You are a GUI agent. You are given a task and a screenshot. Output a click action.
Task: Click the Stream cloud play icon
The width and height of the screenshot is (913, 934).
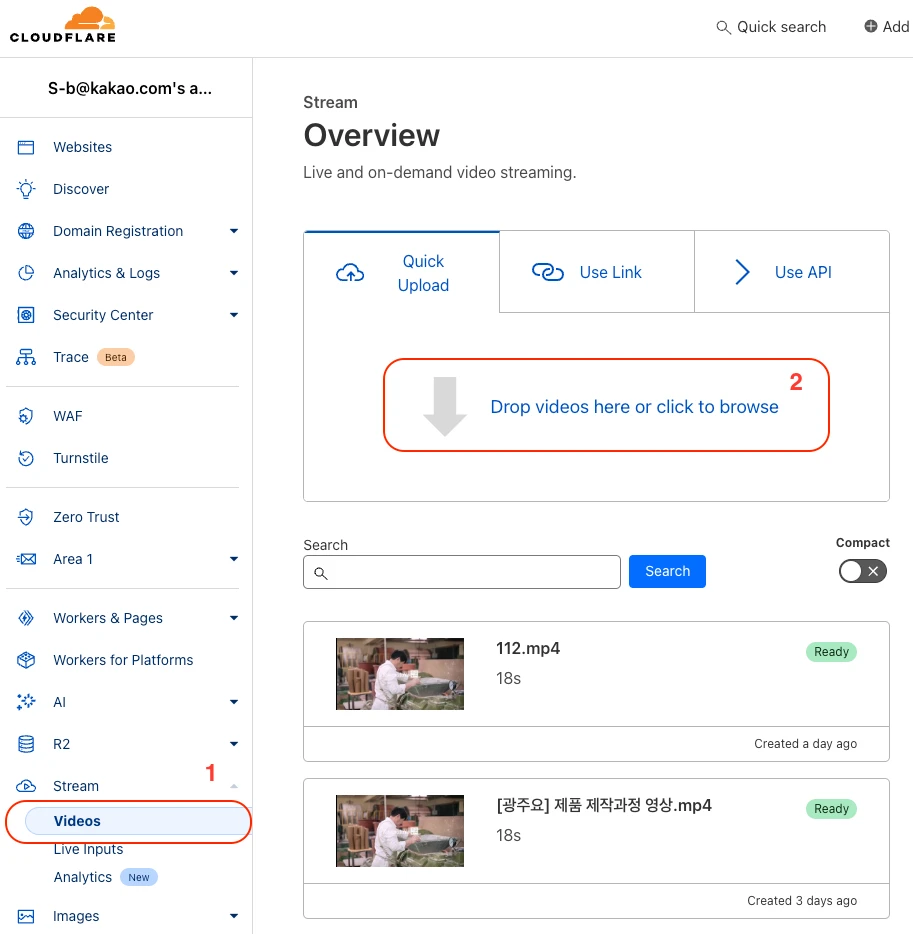tap(26, 786)
